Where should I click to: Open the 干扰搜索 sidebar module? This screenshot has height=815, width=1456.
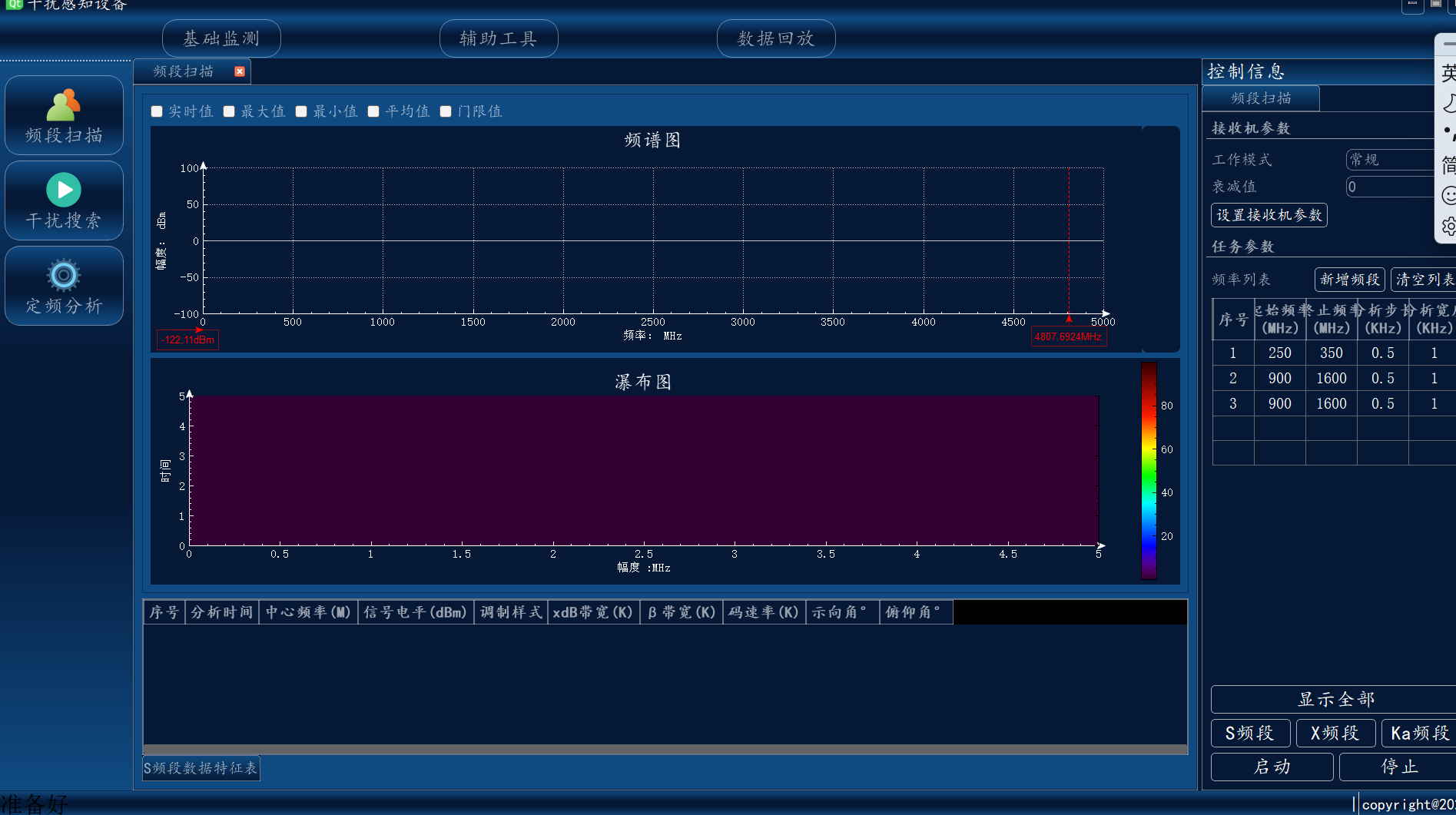pos(64,200)
